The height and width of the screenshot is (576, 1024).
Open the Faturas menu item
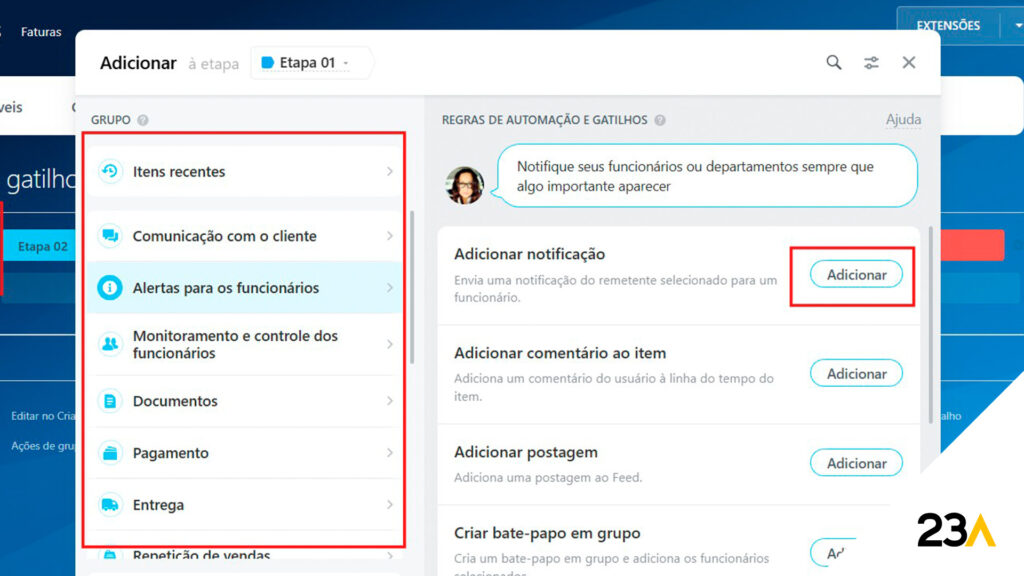[41, 32]
